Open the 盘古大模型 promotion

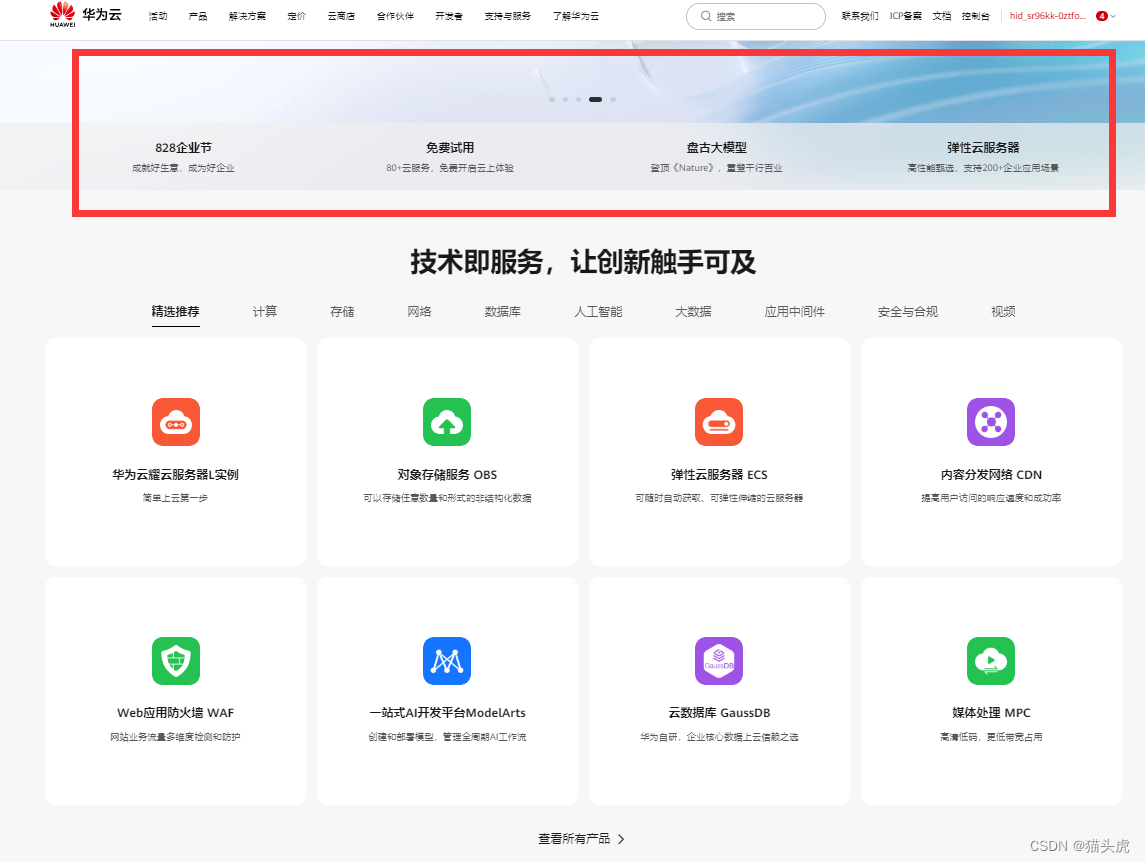coord(716,156)
